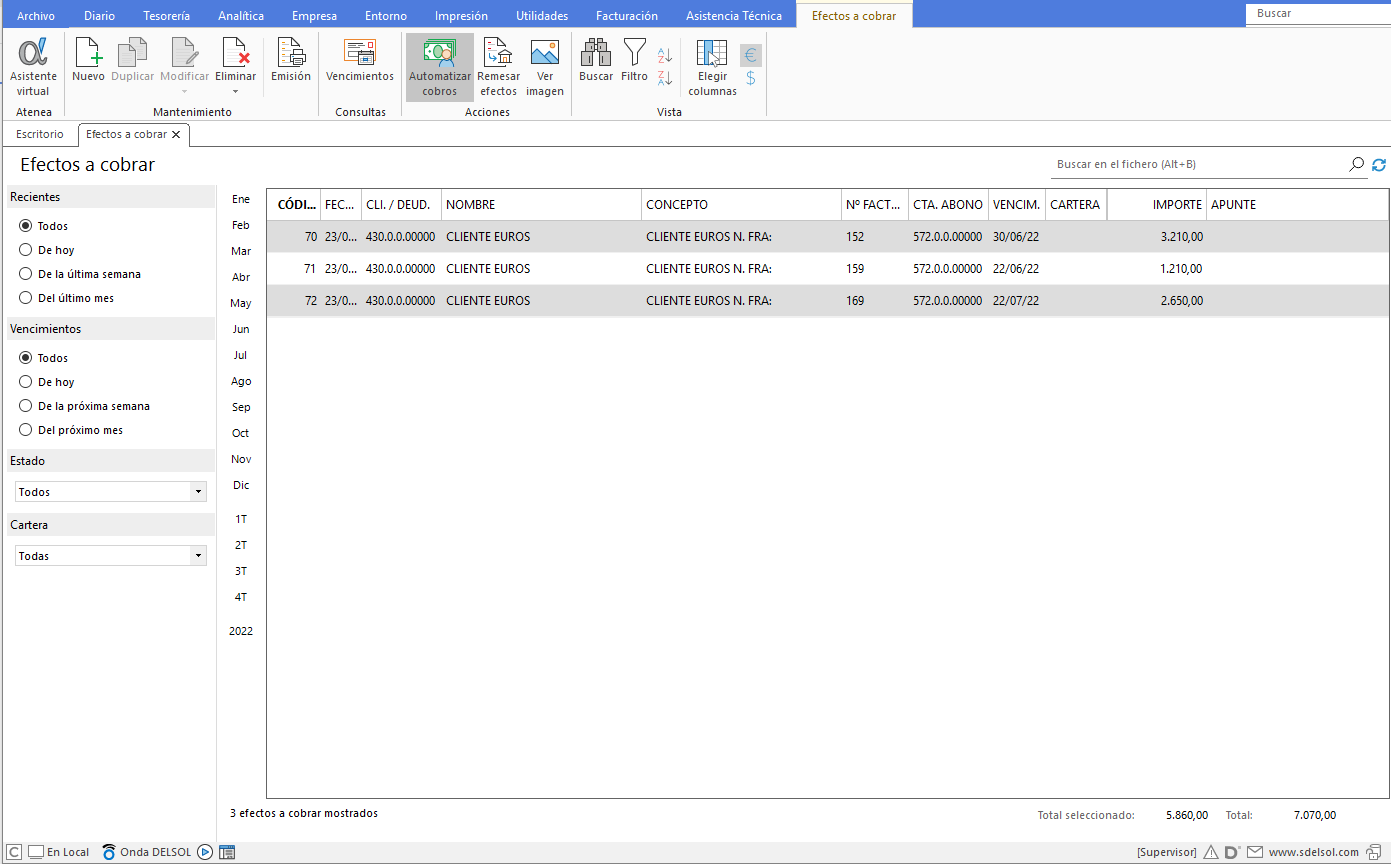This screenshot has height=864, width=1391.
Task: Expand the Eliminar dropdown arrow
Action: click(x=235, y=91)
